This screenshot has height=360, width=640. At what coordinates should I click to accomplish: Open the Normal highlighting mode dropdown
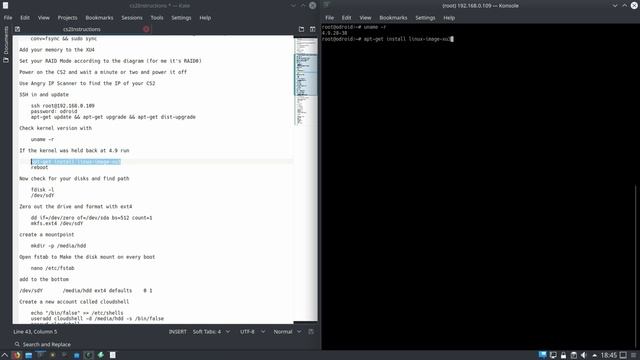(287, 332)
